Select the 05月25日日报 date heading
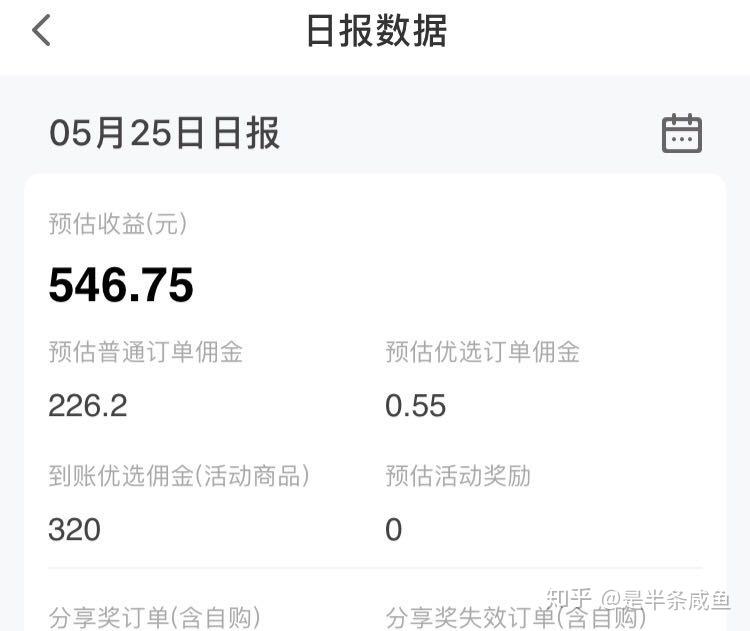The height and width of the screenshot is (631, 750). (165, 133)
